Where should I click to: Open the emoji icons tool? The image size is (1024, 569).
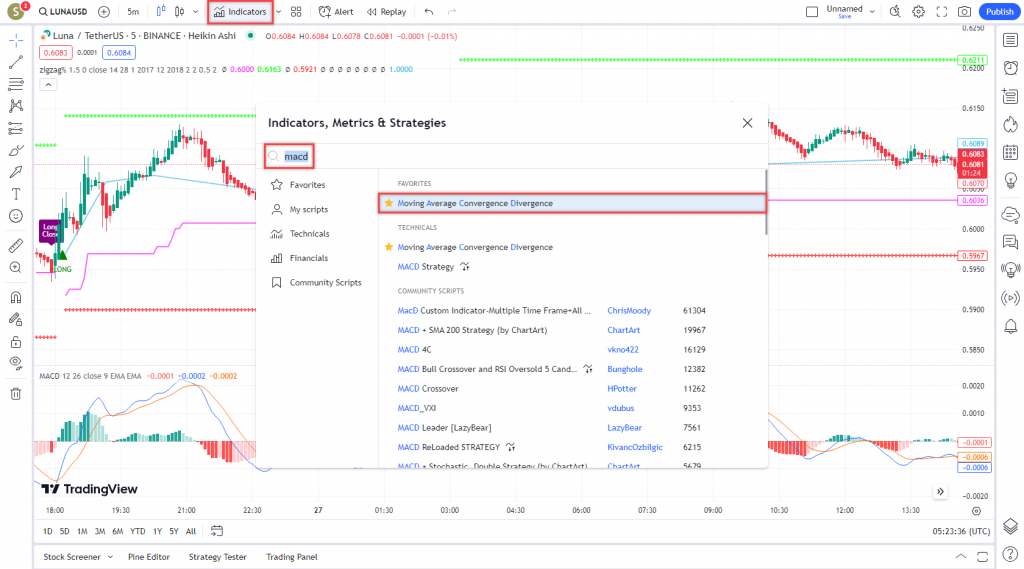(16, 216)
